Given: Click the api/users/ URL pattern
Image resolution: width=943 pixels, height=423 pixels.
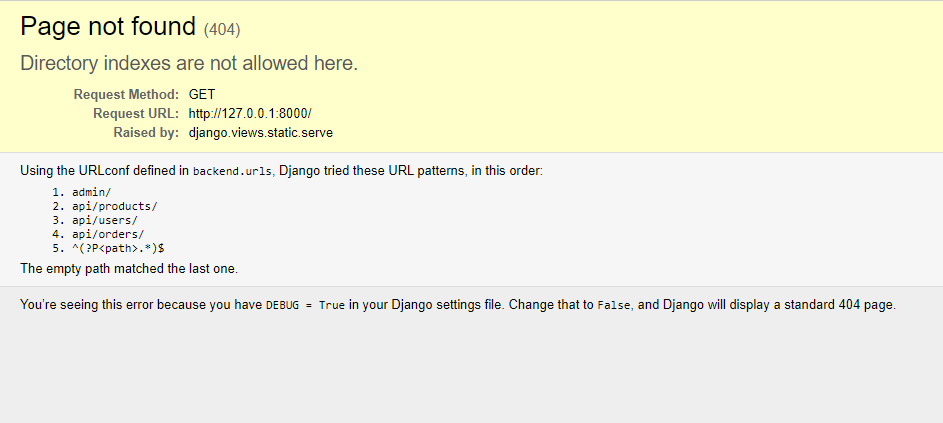Looking at the screenshot, I should click(105, 220).
